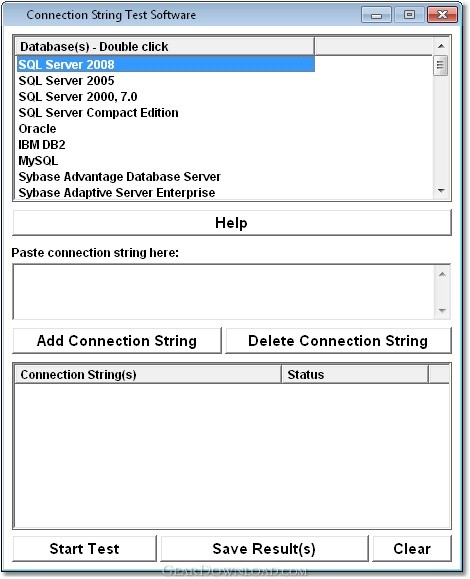The width and height of the screenshot is (470, 579).
Task: Click Delete Connection String button
Action: pos(338,340)
